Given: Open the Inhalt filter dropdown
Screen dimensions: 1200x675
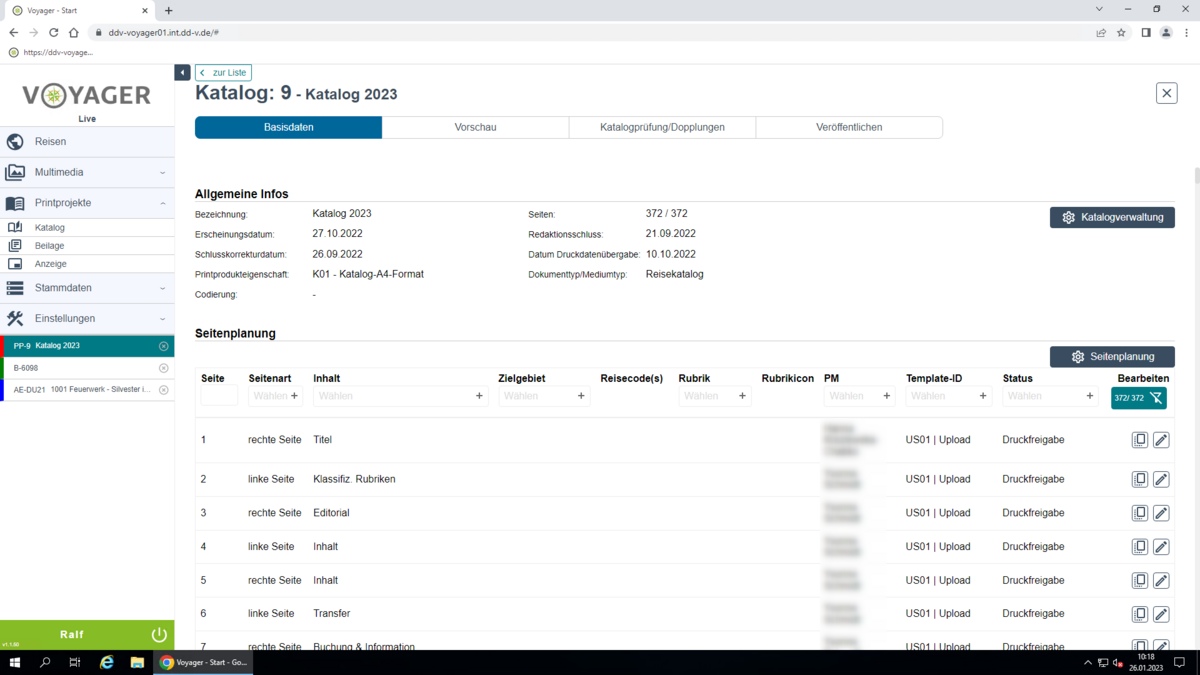Looking at the screenshot, I should (400, 396).
